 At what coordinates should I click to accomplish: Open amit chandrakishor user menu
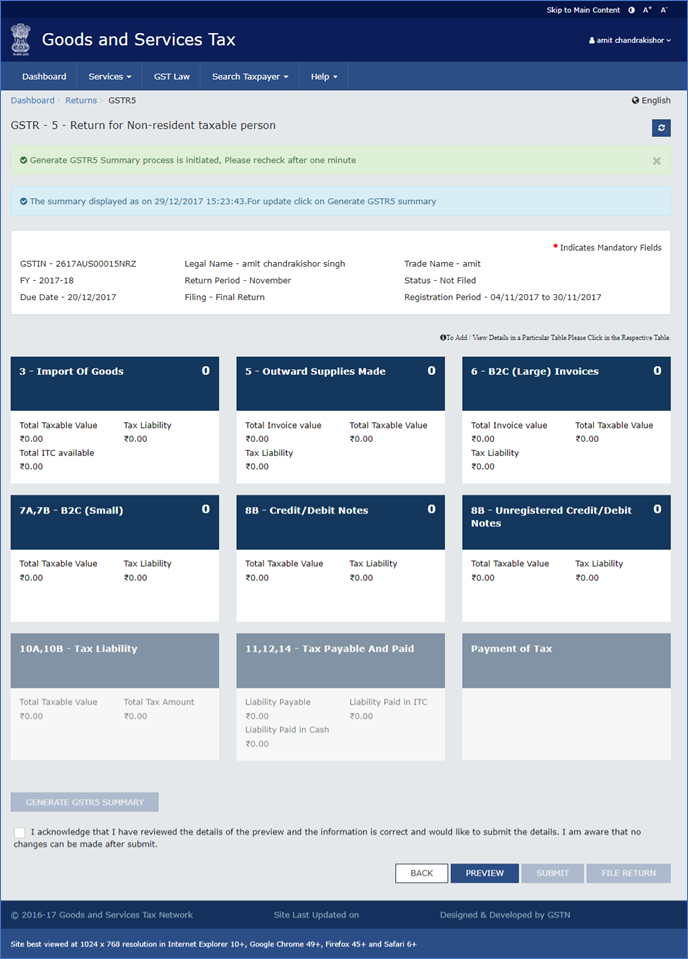[630, 40]
